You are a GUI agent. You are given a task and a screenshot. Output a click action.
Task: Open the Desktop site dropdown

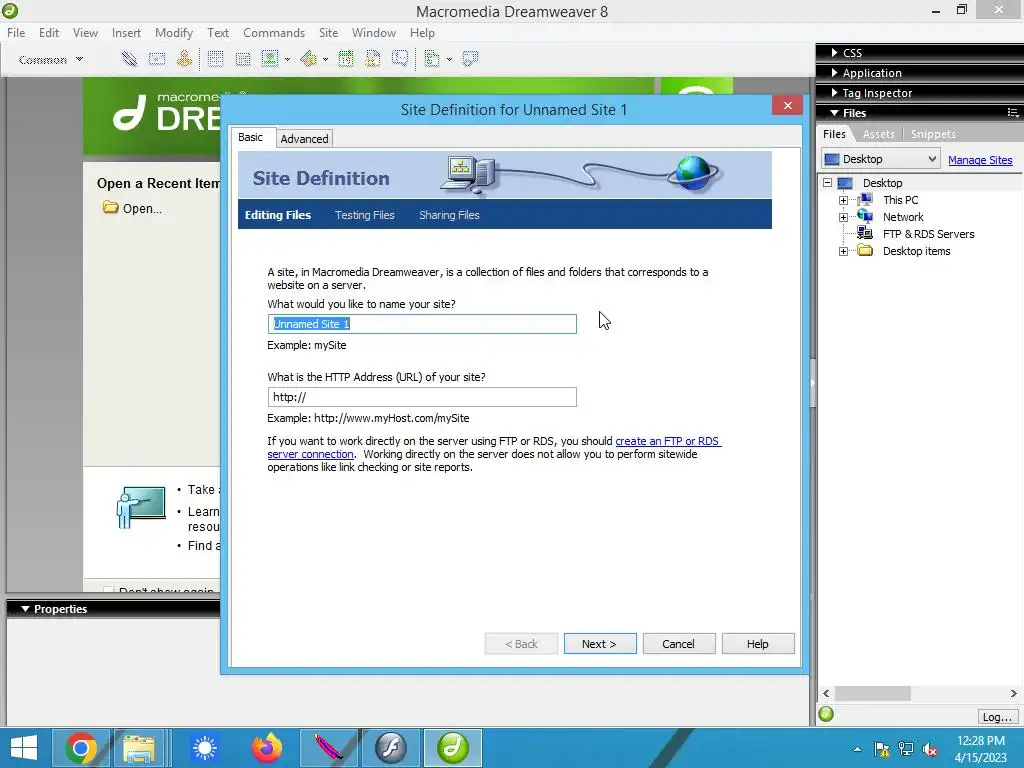click(x=880, y=159)
